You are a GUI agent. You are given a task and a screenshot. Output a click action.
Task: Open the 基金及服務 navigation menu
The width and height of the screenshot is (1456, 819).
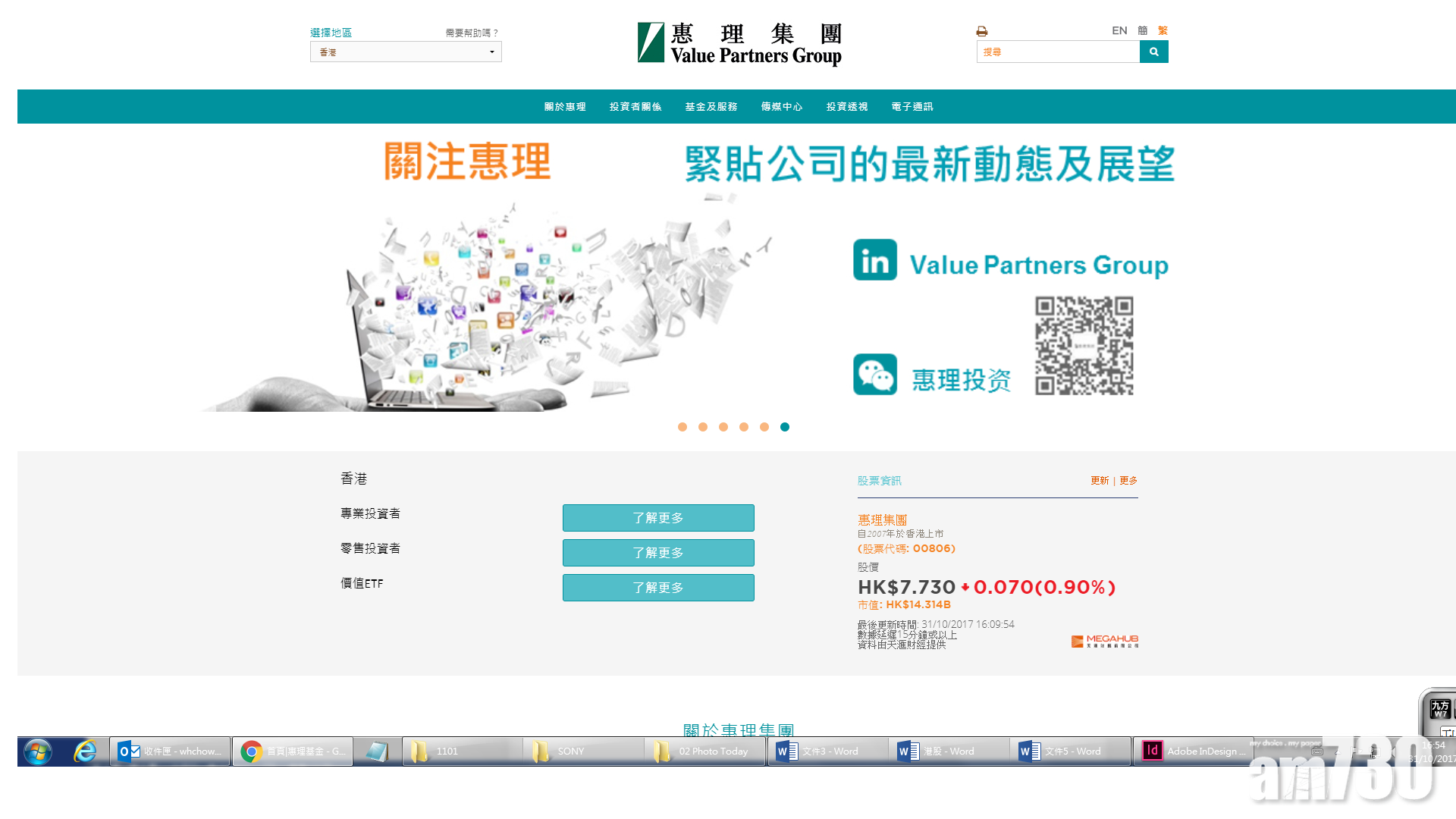(x=711, y=106)
